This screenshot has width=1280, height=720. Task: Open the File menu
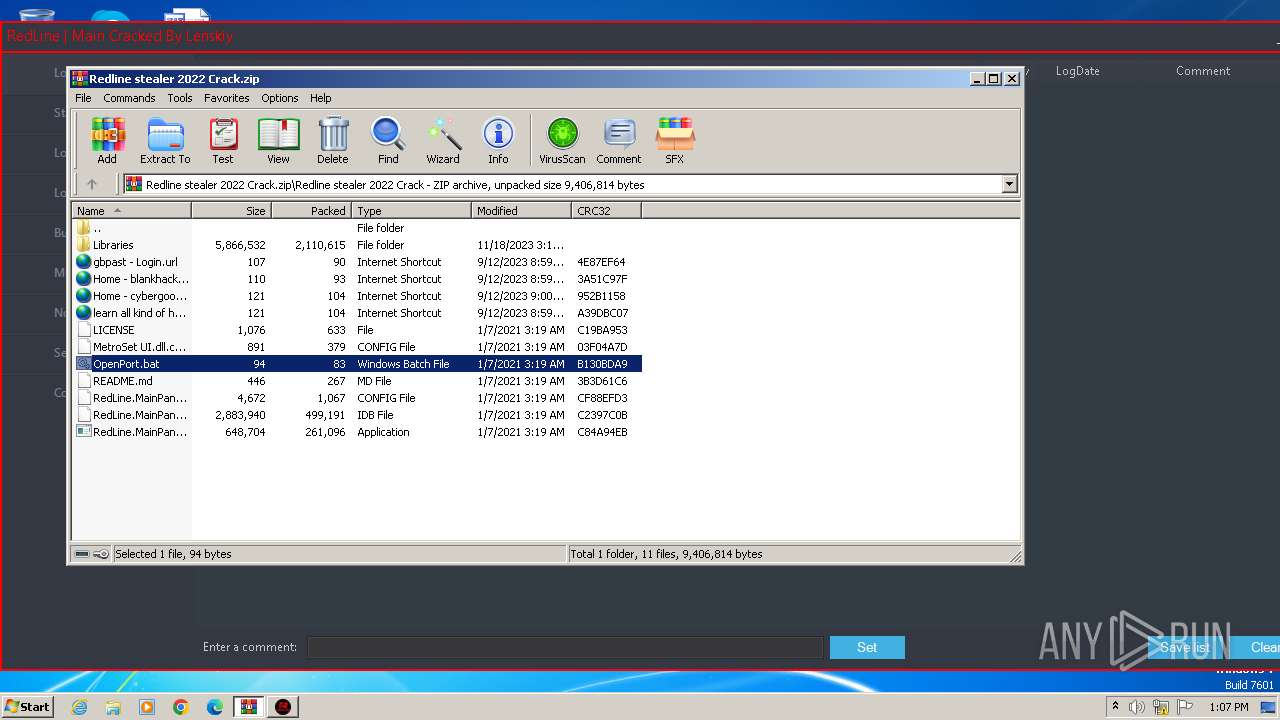click(x=83, y=98)
